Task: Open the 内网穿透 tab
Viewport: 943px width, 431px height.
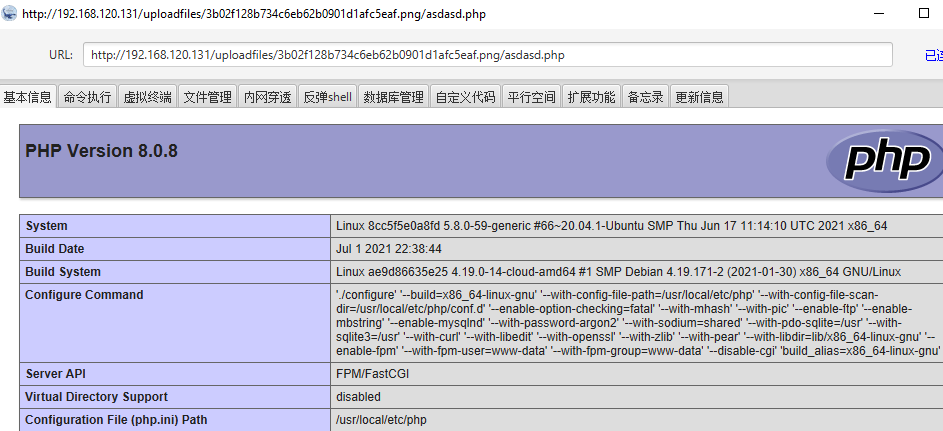Action: coord(268,97)
